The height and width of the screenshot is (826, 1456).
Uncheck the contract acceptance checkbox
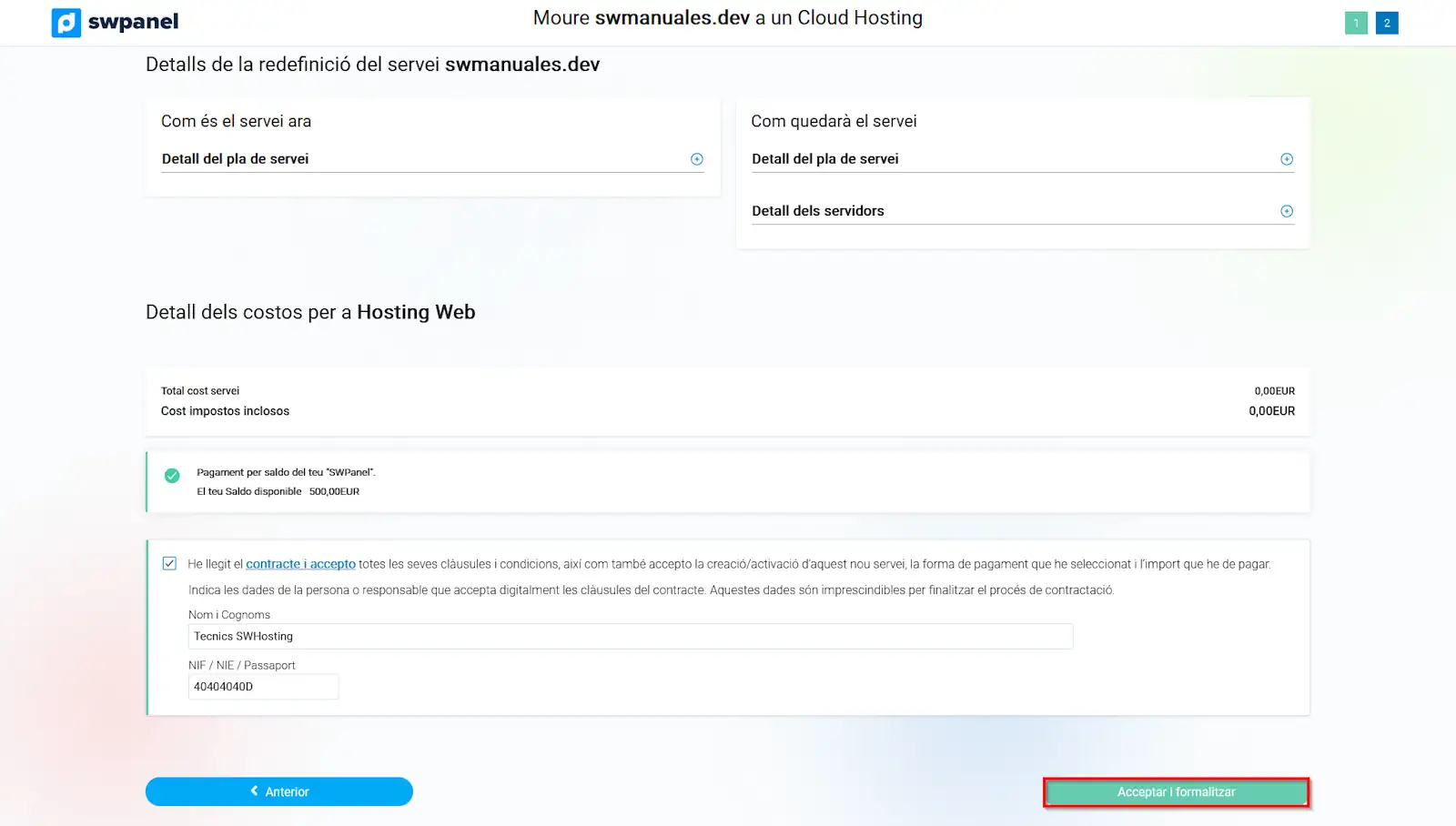point(169,563)
